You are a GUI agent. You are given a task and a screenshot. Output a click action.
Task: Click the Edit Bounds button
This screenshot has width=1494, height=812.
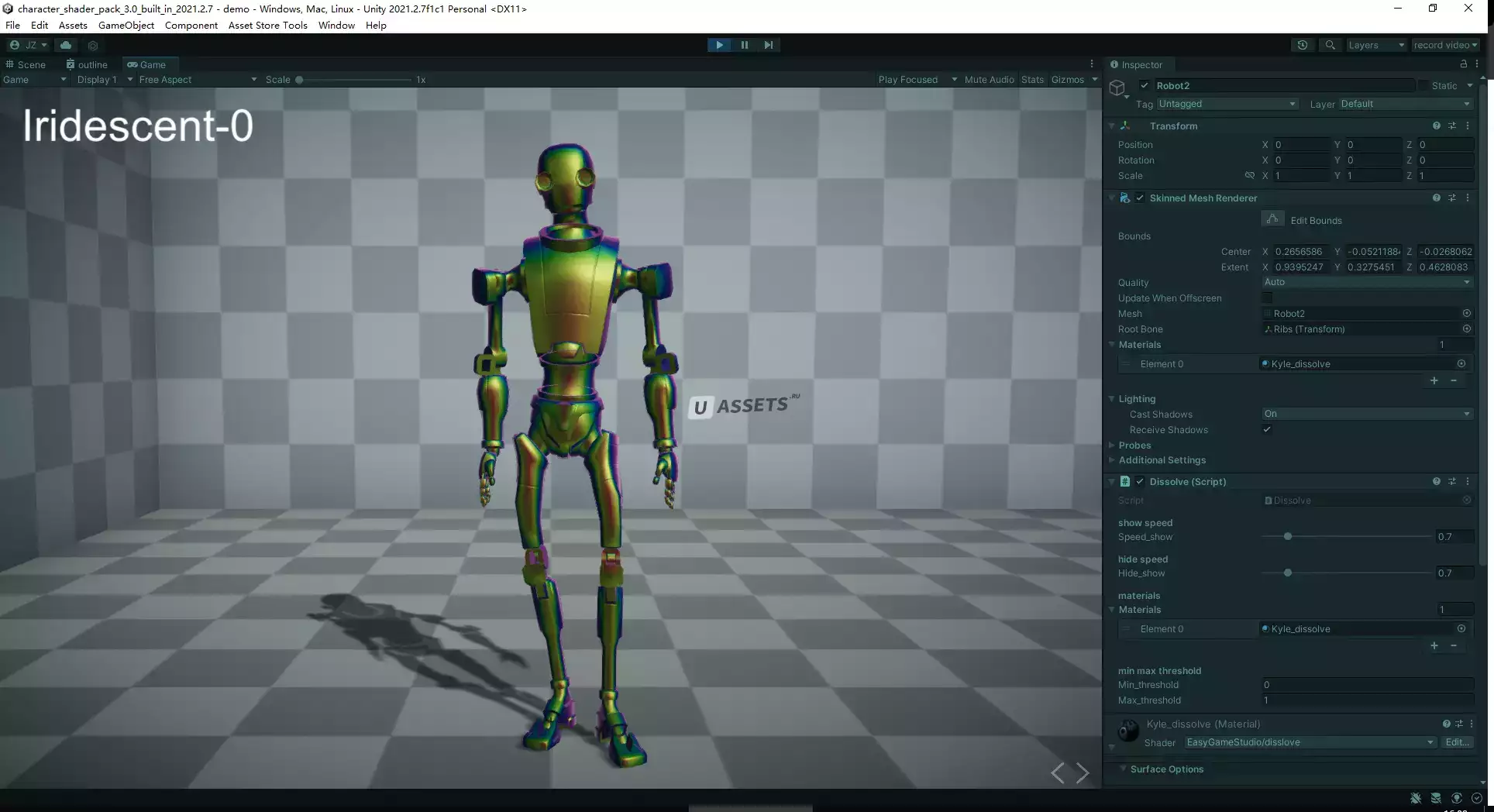[1272, 220]
